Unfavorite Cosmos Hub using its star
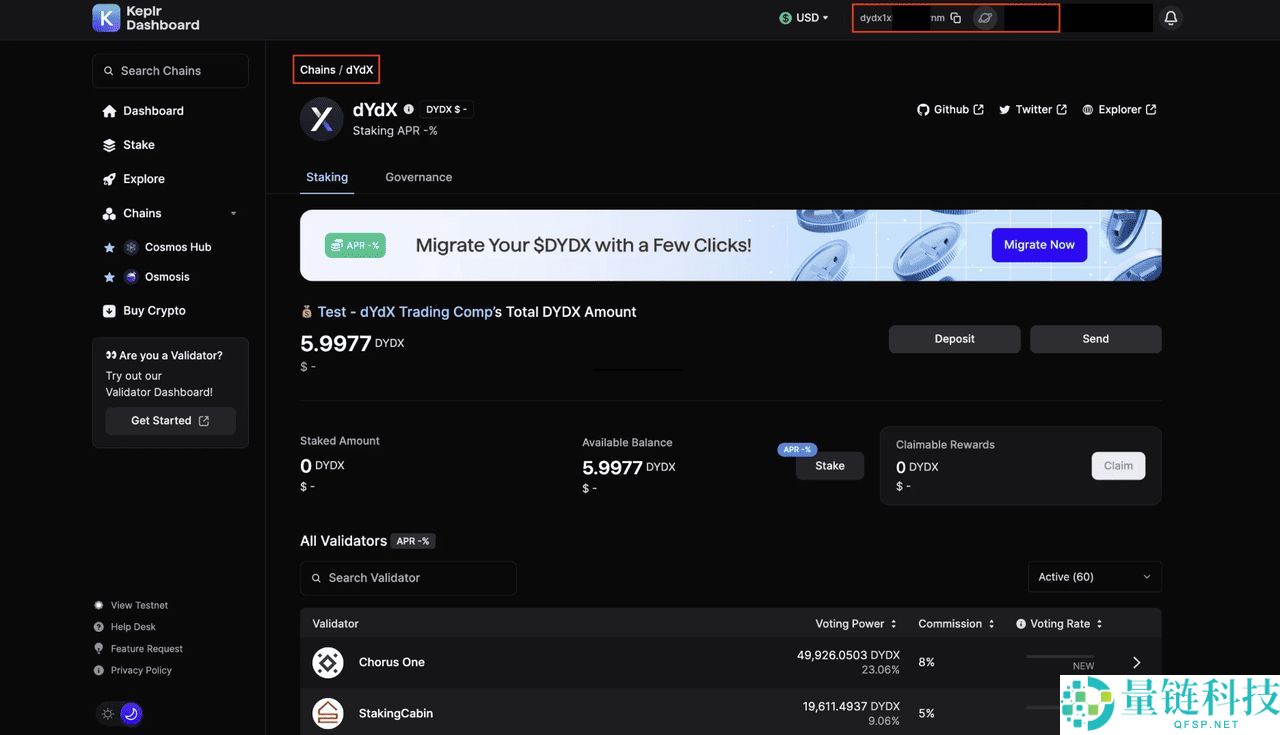 (110, 247)
